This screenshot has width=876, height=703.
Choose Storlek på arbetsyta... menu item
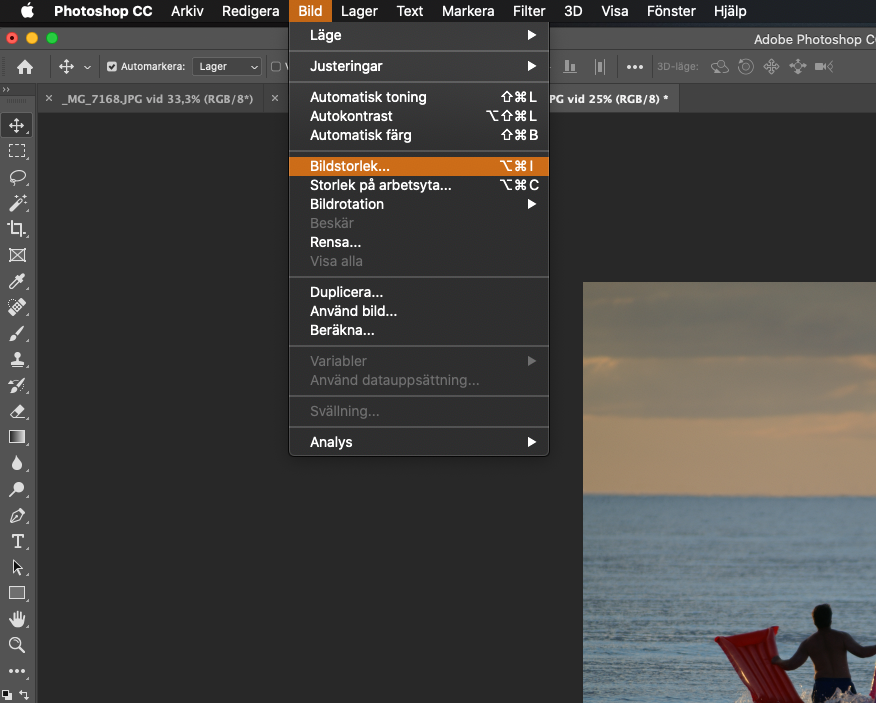click(x=418, y=185)
